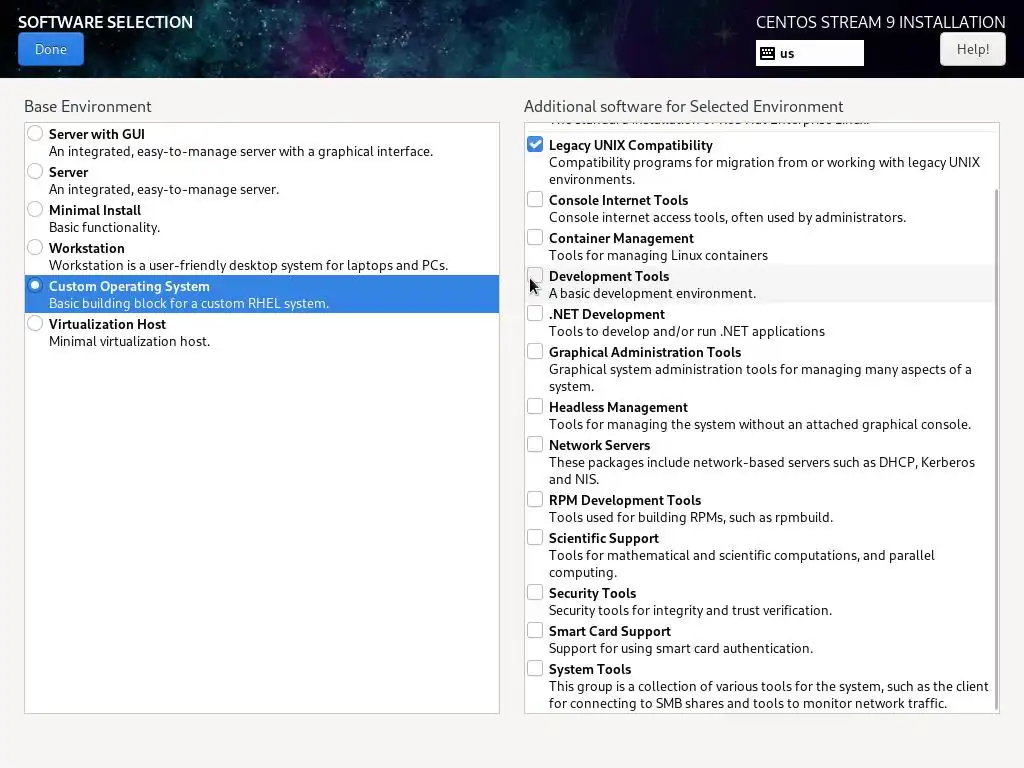
Task: Check Graphical Administration Tools box
Action: tap(535, 351)
